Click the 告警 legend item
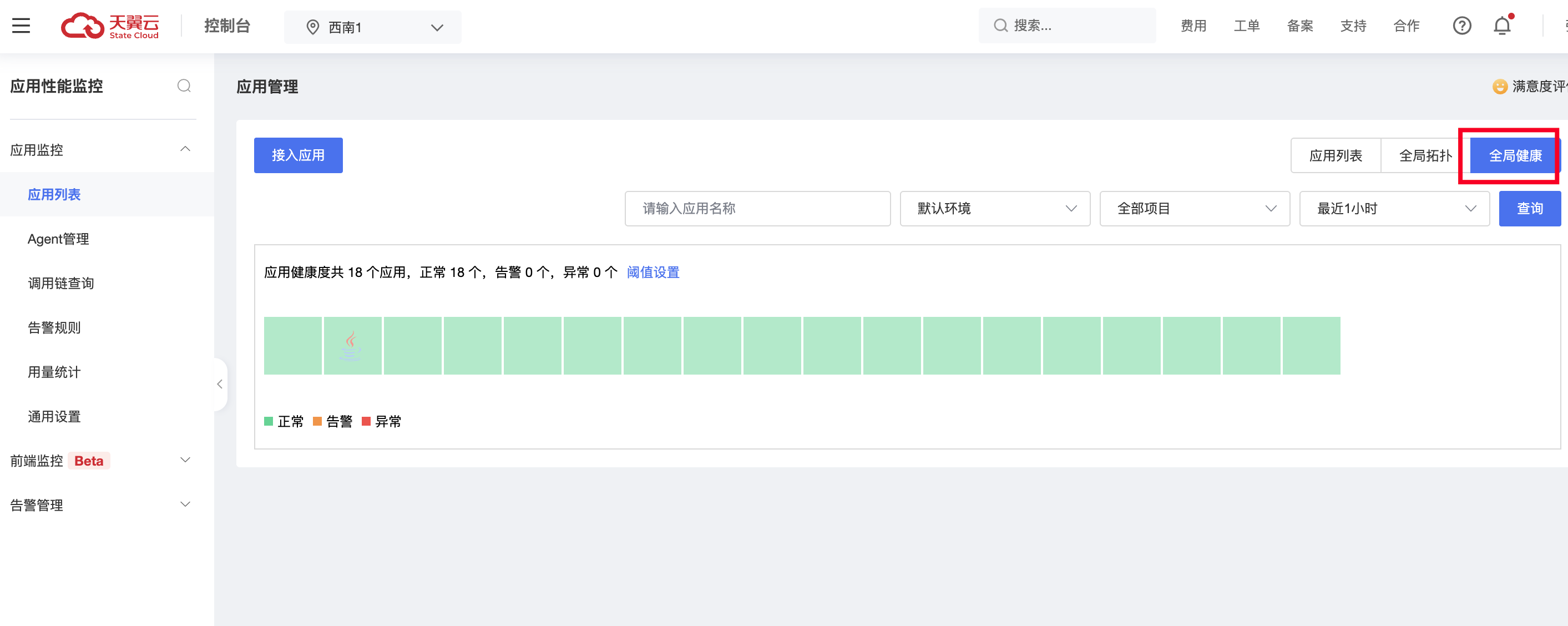This screenshot has width=1568, height=626. [332, 421]
